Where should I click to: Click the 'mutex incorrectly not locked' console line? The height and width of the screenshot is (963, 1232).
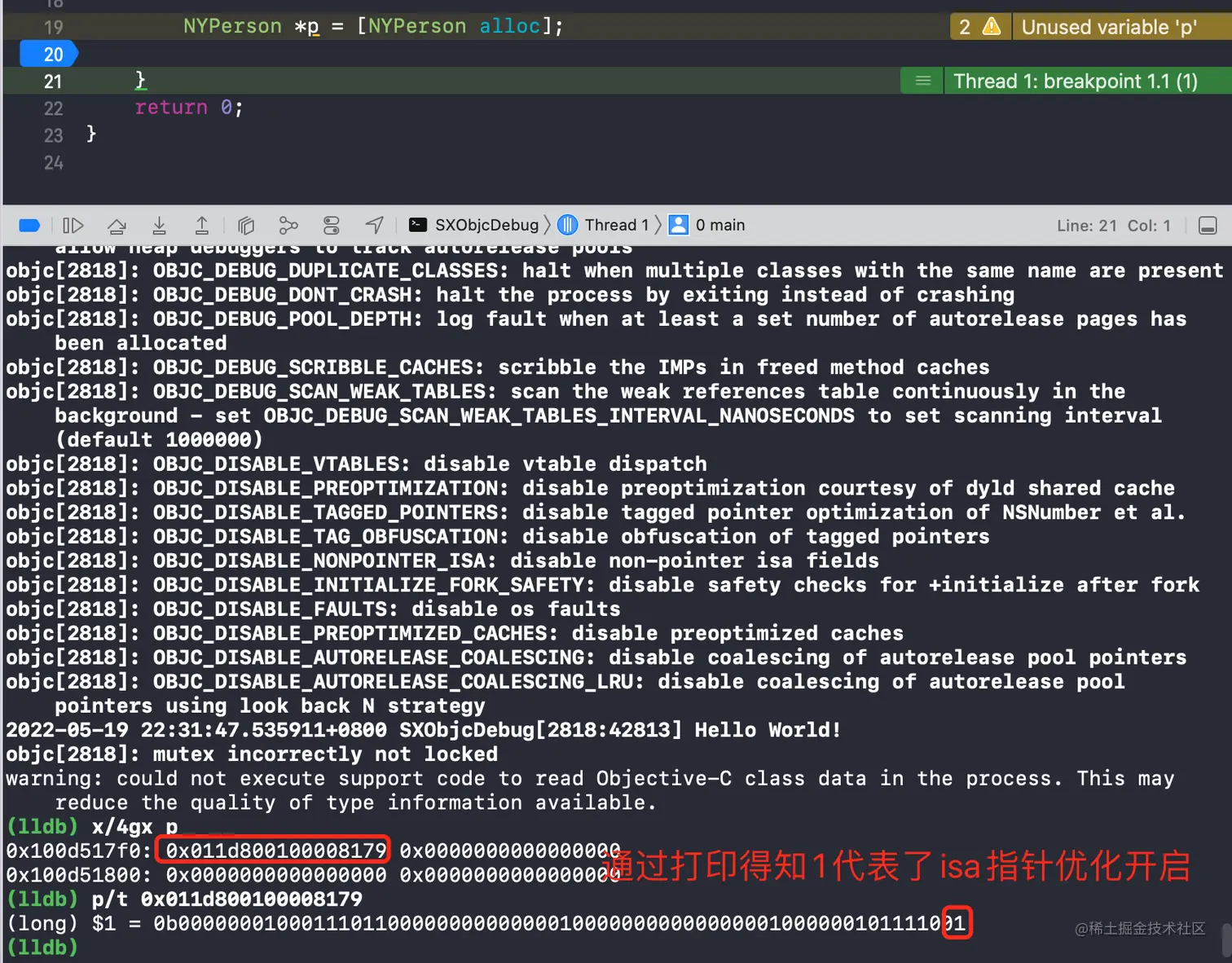pyautogui.click(x=252, y=754)
